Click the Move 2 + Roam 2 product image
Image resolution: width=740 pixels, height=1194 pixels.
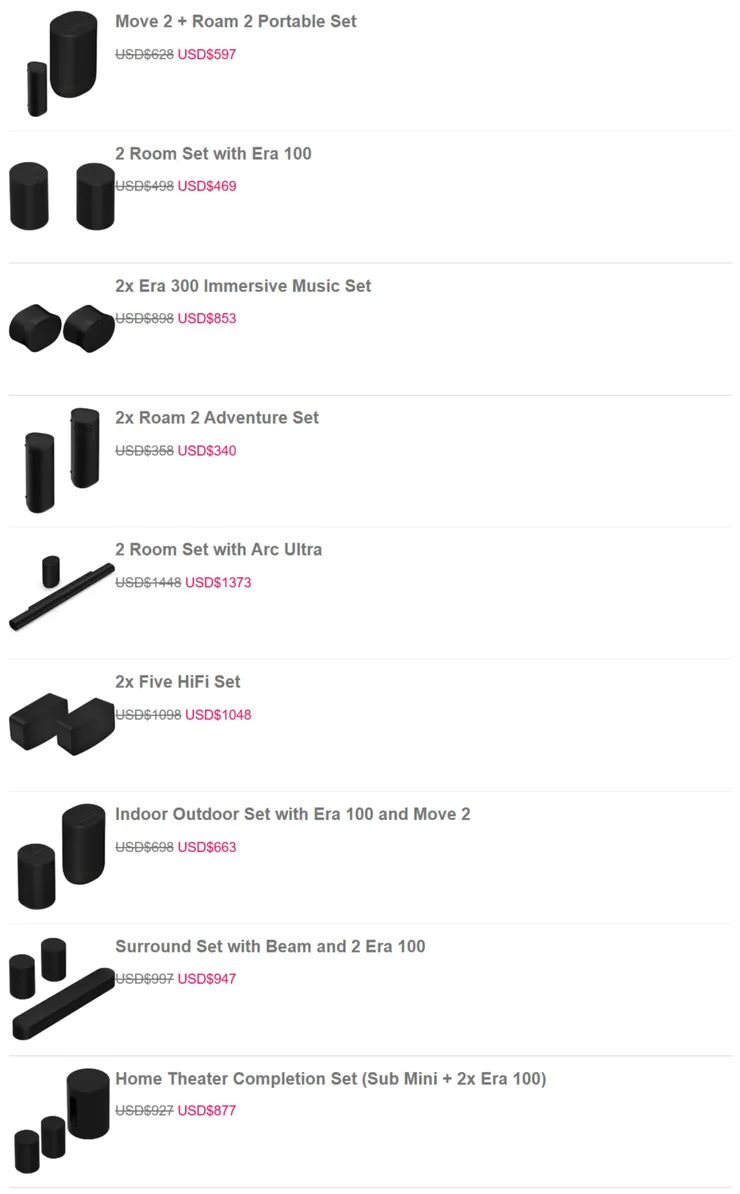62,64
